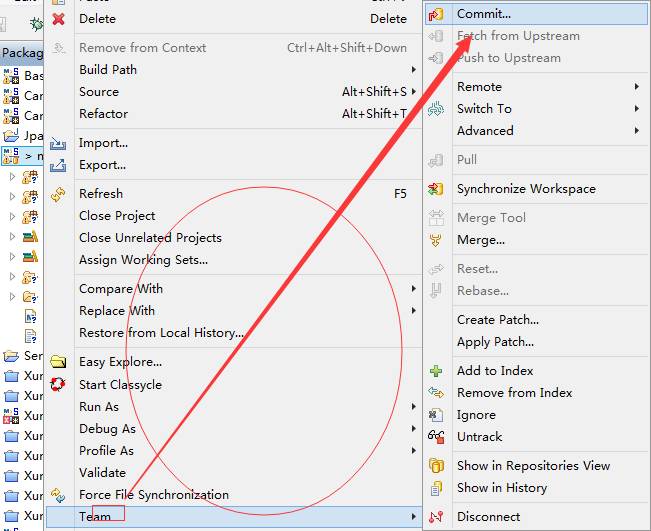
Task: Click the Merge... menu entry
Action: coord(536,240)
